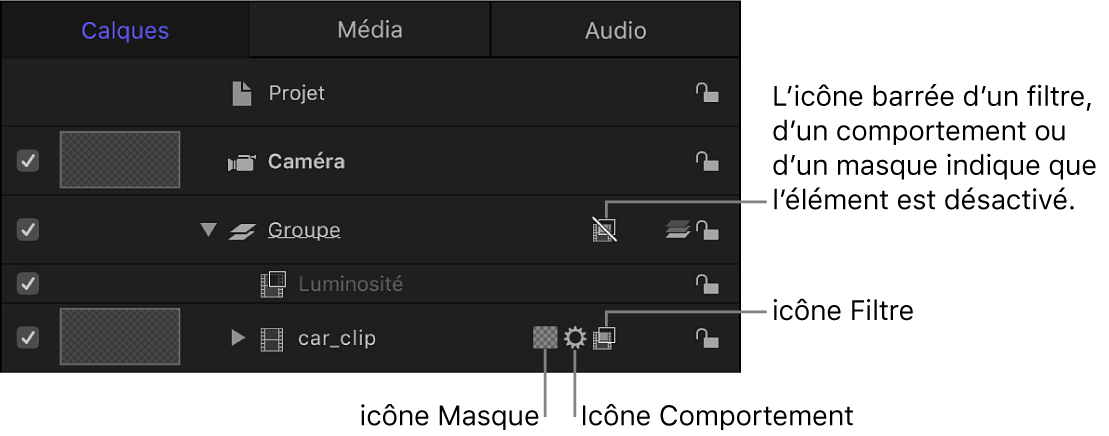Lock the Luminosité filter row
1109x436 pixels.
click(707, 284)
